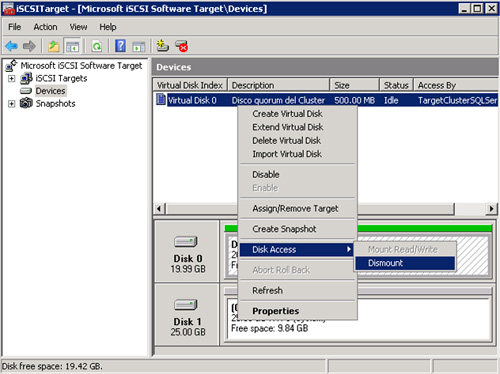Expand the iSCSI Targets tree node
The width and height of the screenshot is (500, 374).
[12, 79]
